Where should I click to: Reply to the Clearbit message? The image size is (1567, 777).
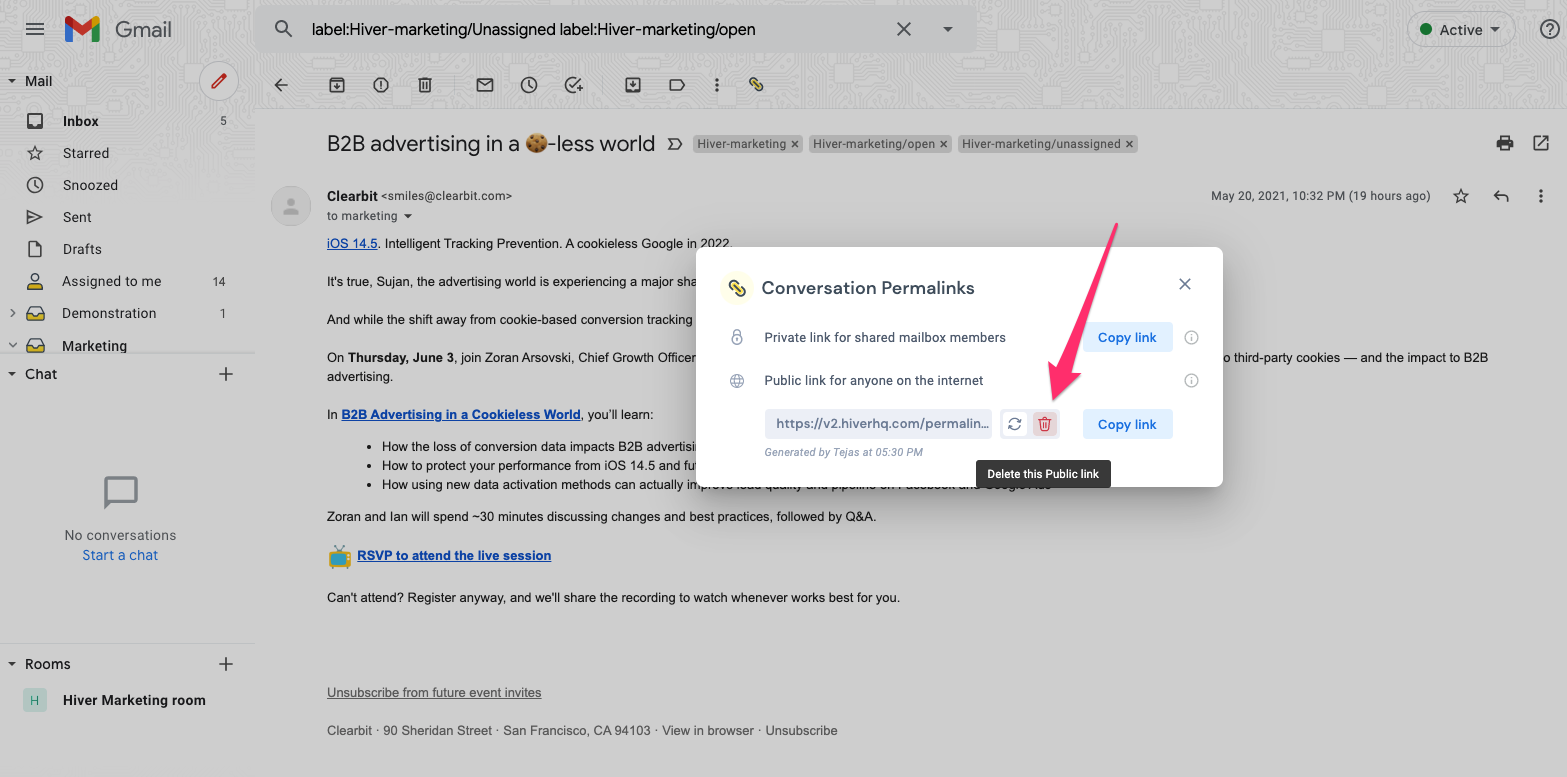coord(1501,196)
